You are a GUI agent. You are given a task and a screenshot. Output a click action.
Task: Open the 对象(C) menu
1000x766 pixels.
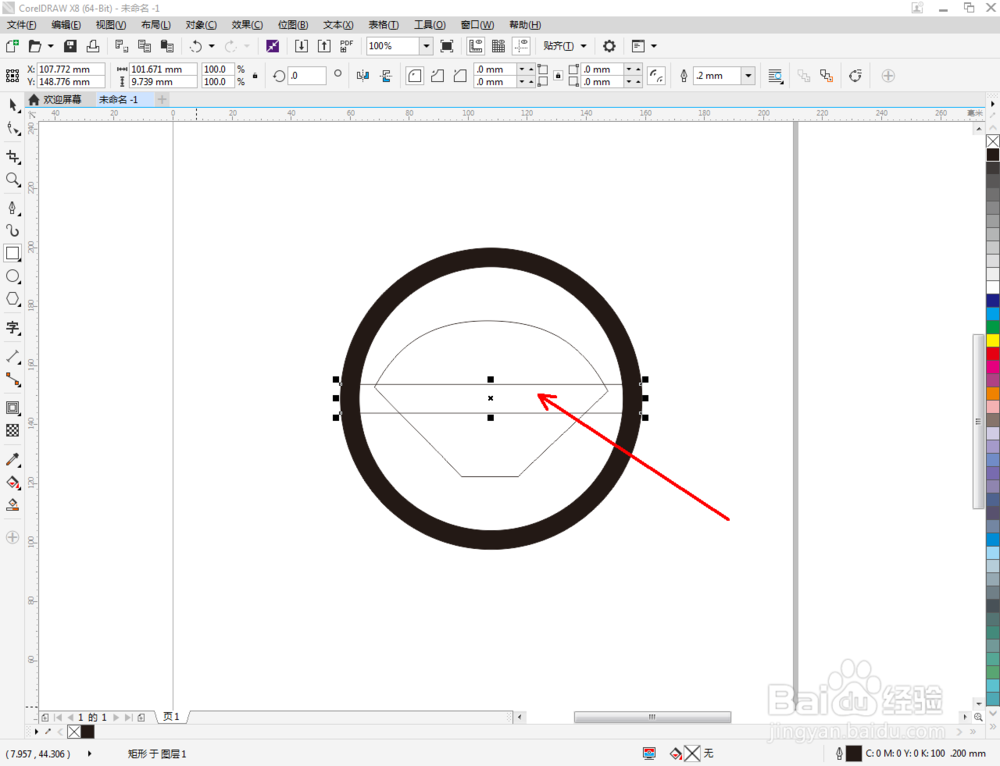[201, 25]
